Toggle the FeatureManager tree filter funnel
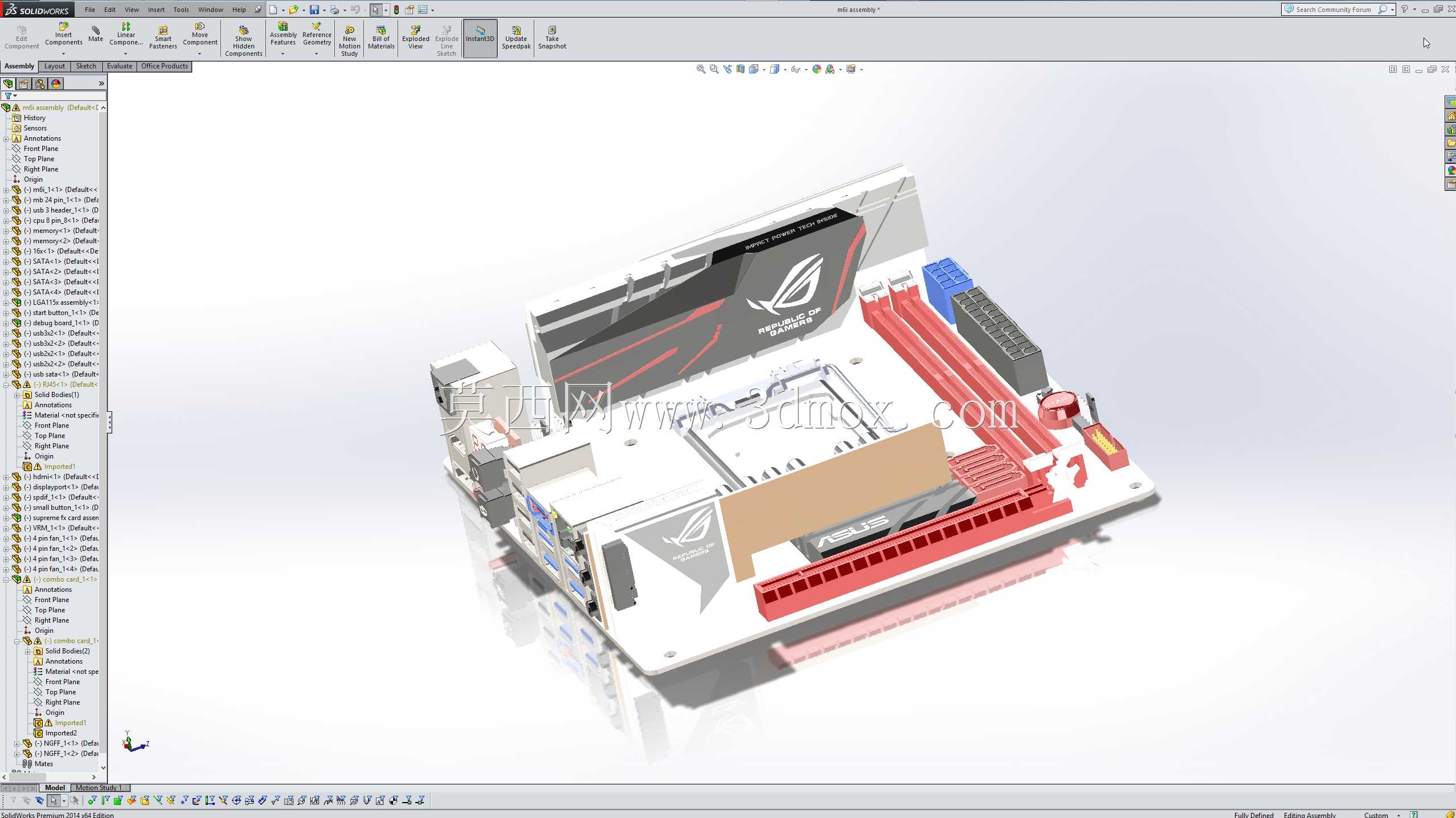This screenshot has width=1456, height=818. click(8, 96)
